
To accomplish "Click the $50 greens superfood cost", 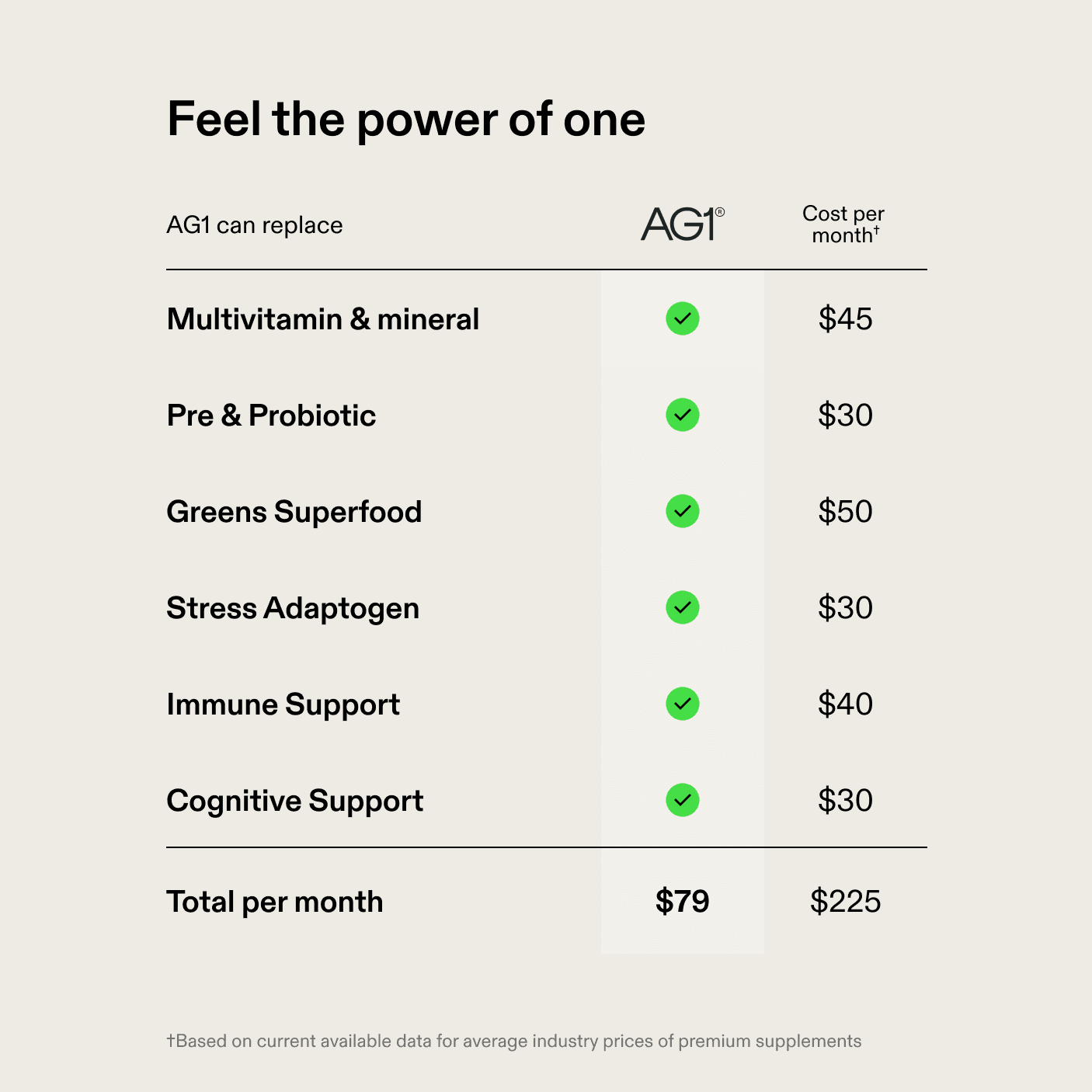I will coord(845,512).
